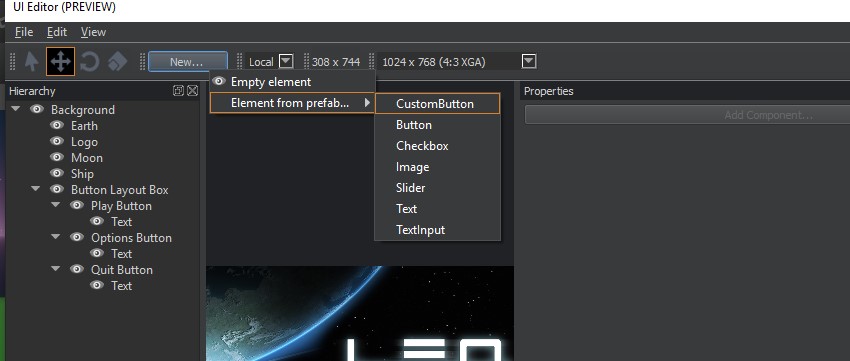The height and width of the screenshot is (361, 850).
Task: Hide the Text under Options Button
Action: [97, 253]
